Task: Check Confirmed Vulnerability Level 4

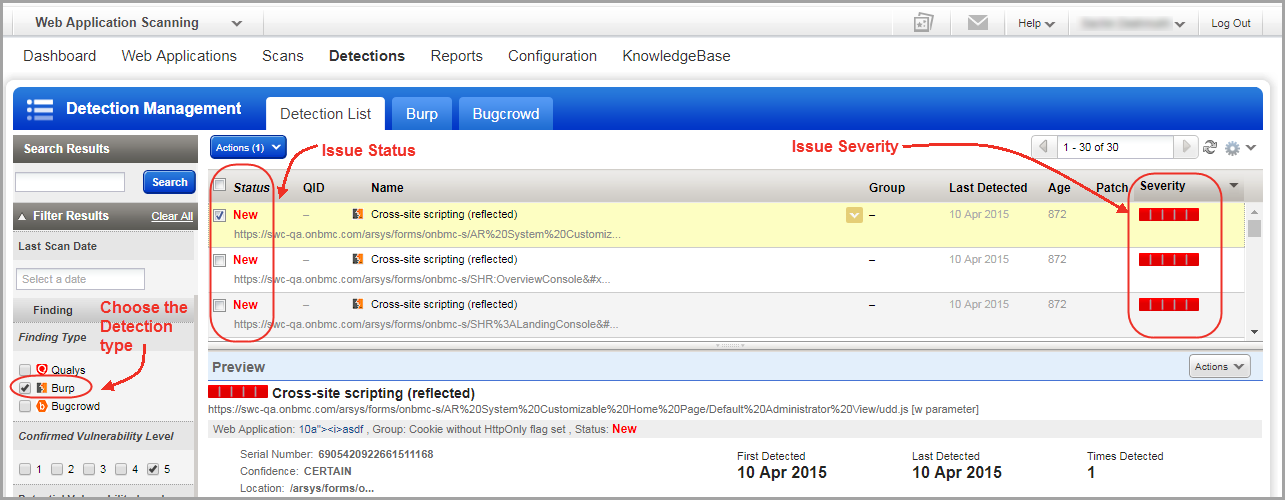Action: [121, 469]
